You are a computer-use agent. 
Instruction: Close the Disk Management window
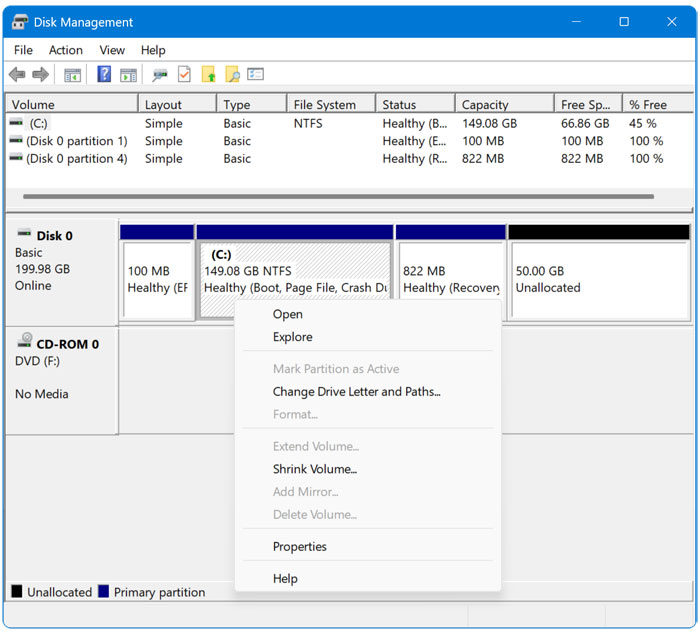672,21
